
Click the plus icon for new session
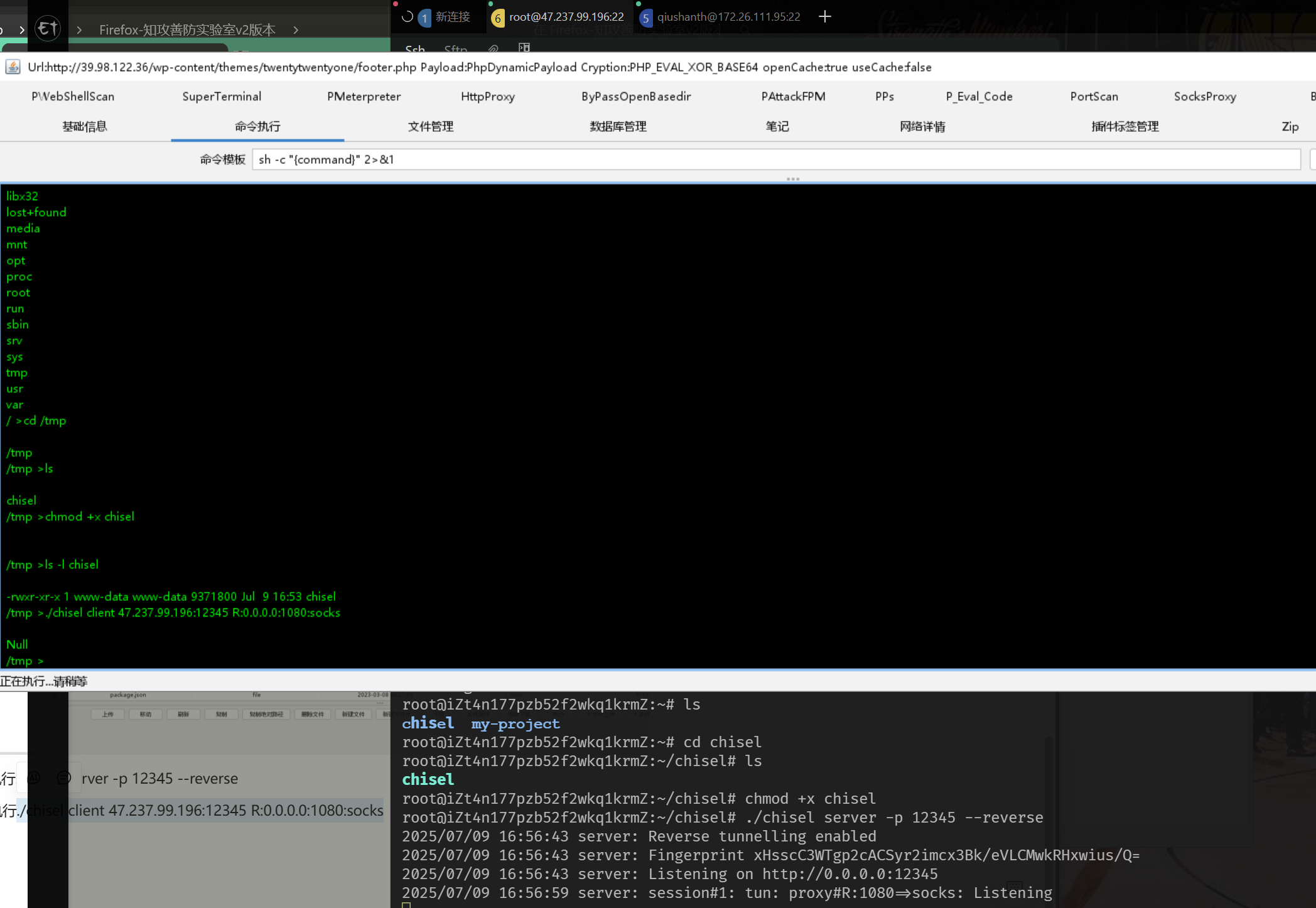tap(825, 17)
